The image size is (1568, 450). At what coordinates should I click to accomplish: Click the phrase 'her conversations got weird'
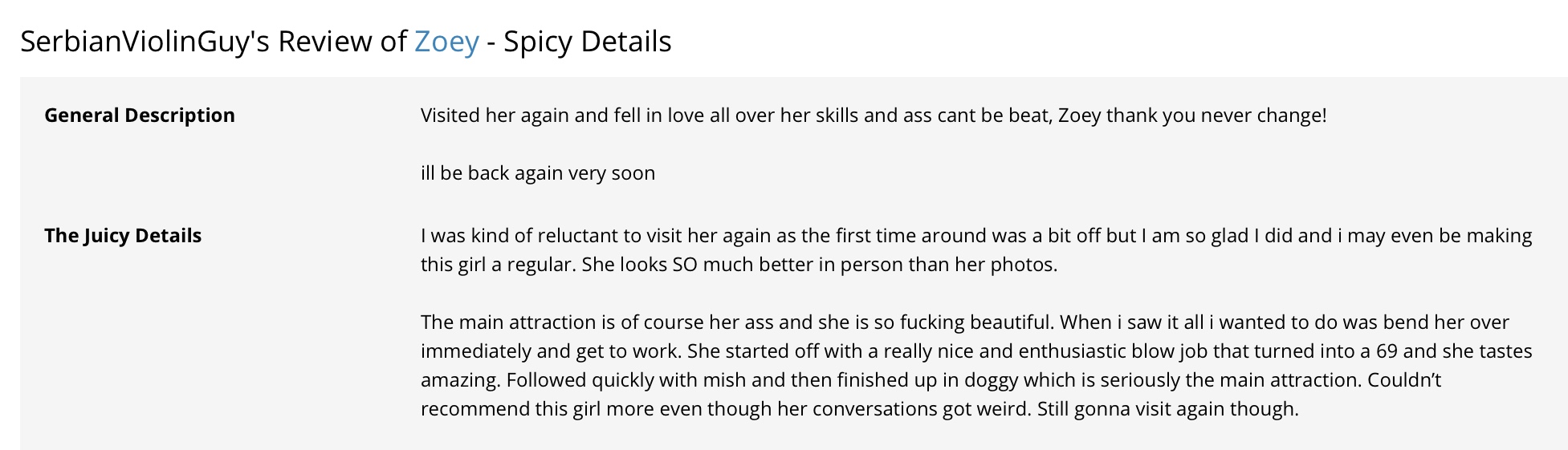[x=903, y=409]
